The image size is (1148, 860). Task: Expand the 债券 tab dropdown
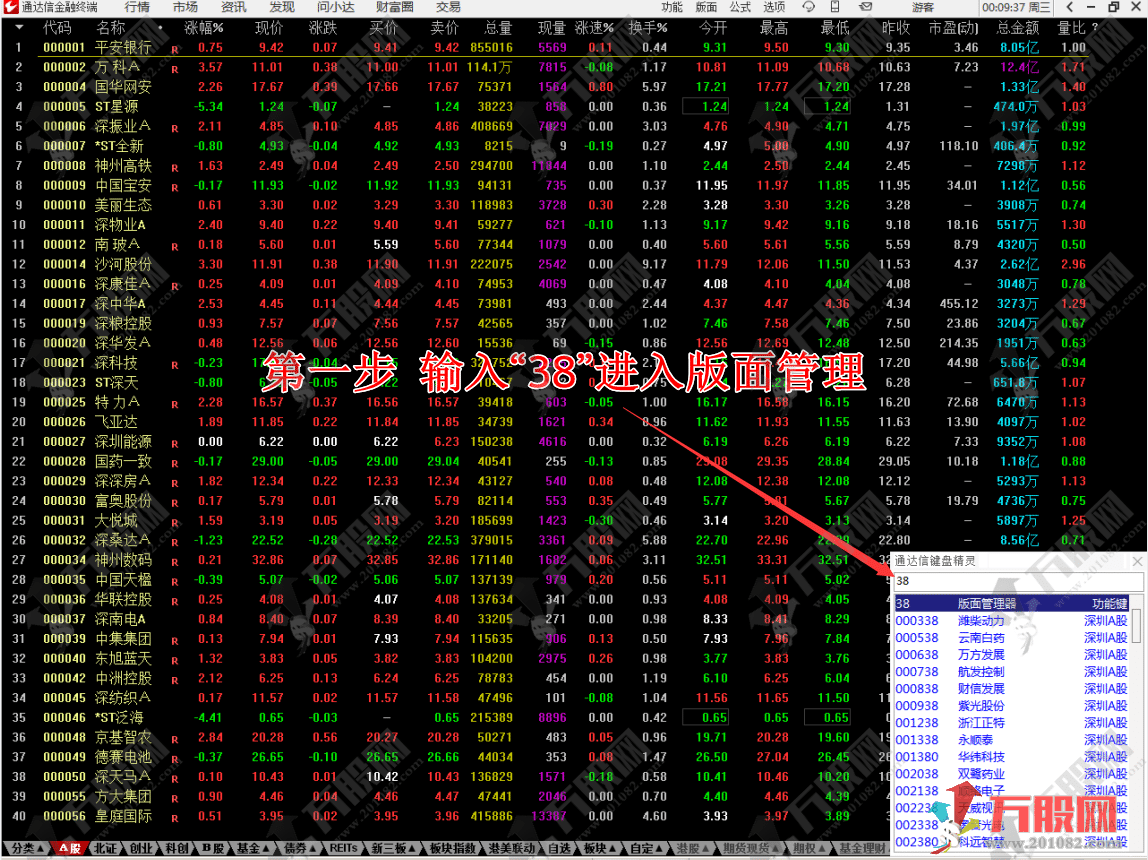point(311,848)
